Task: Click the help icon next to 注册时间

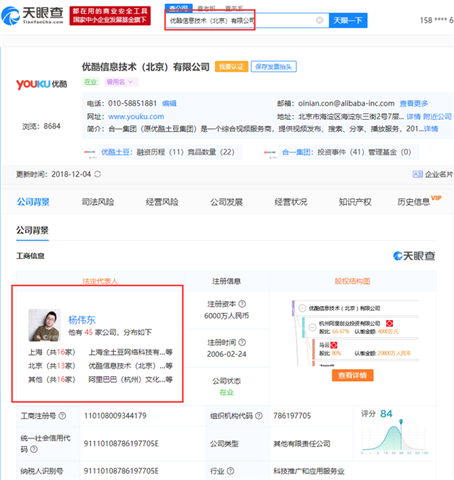Action: pyautogui.click(x=242, y=342)
